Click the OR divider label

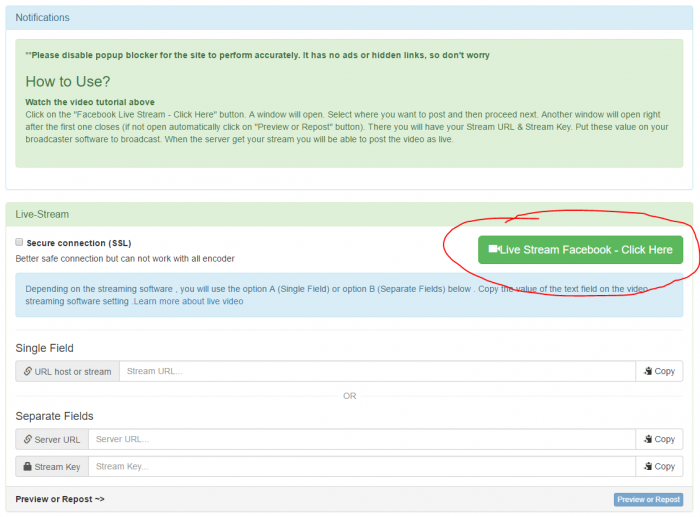click(x=350, y=396)
